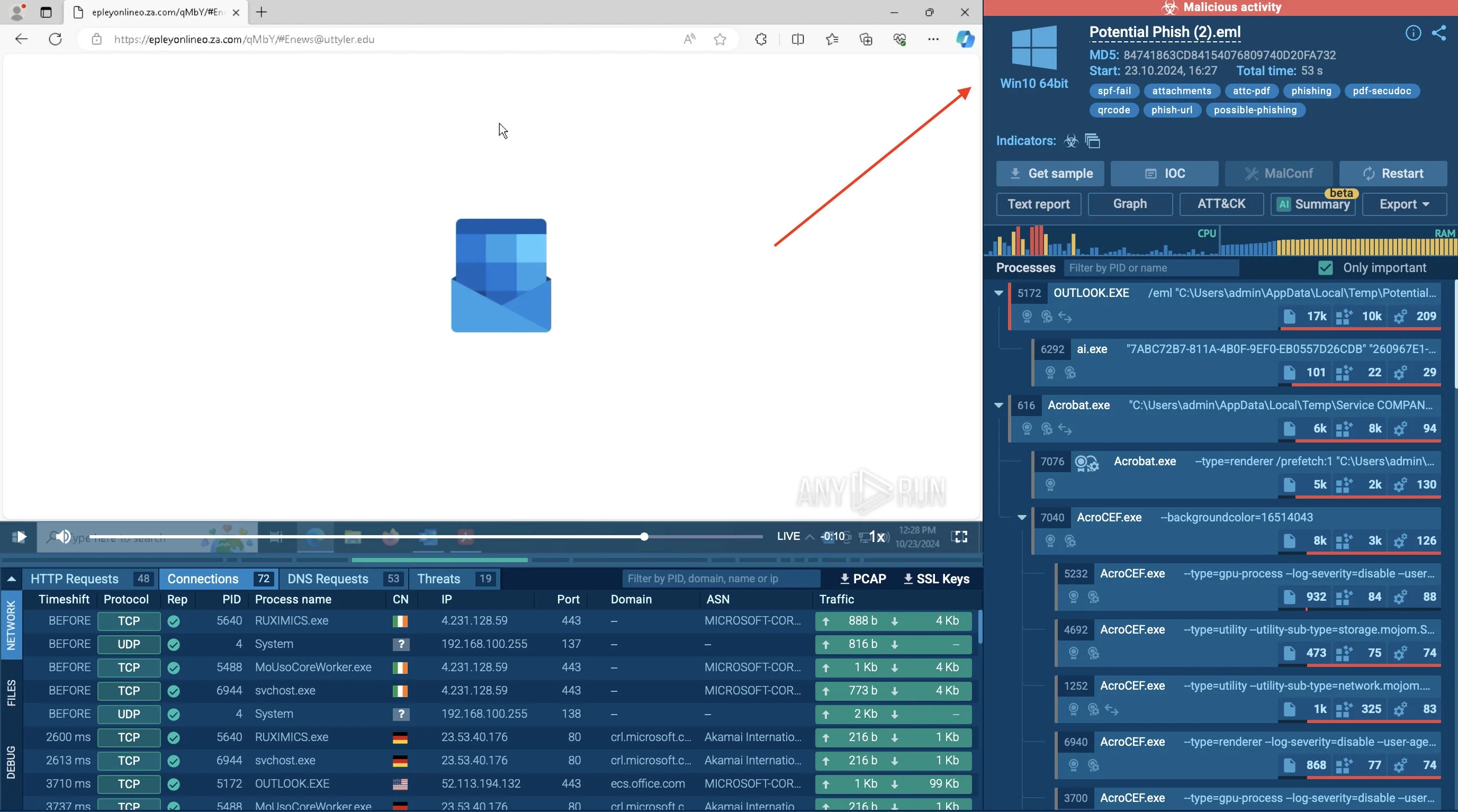Open the task info icon
1458x812 pixels.
[x=1414, y=33]
